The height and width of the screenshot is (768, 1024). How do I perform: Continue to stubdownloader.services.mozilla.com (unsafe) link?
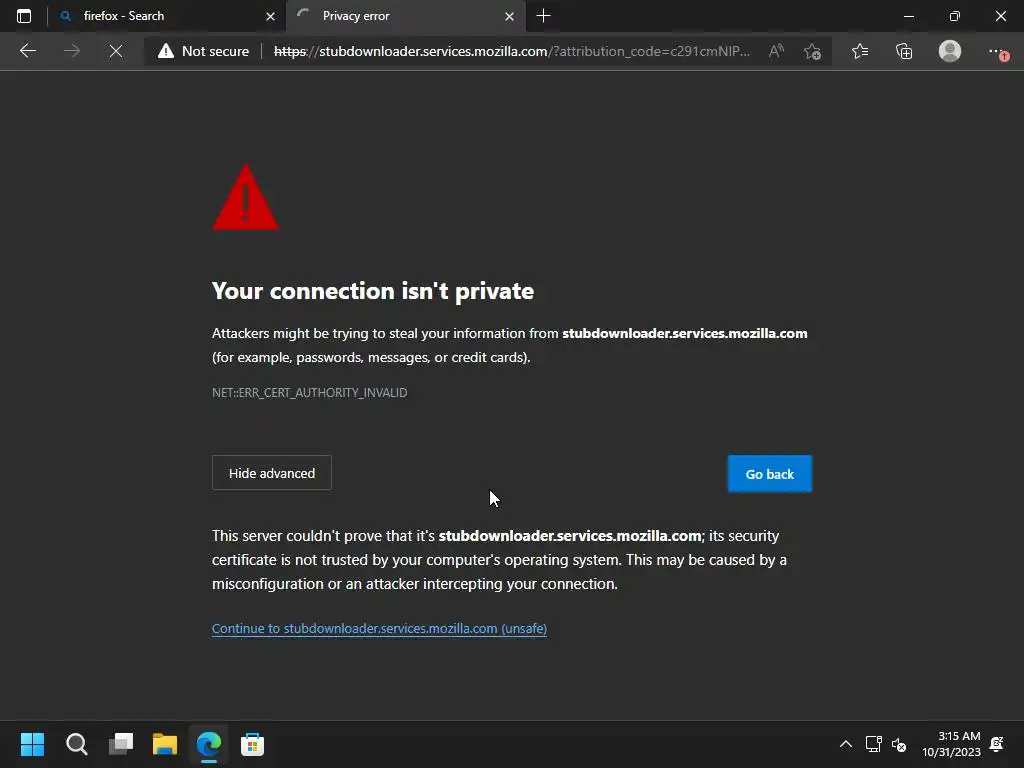click(x=379, y=628)
